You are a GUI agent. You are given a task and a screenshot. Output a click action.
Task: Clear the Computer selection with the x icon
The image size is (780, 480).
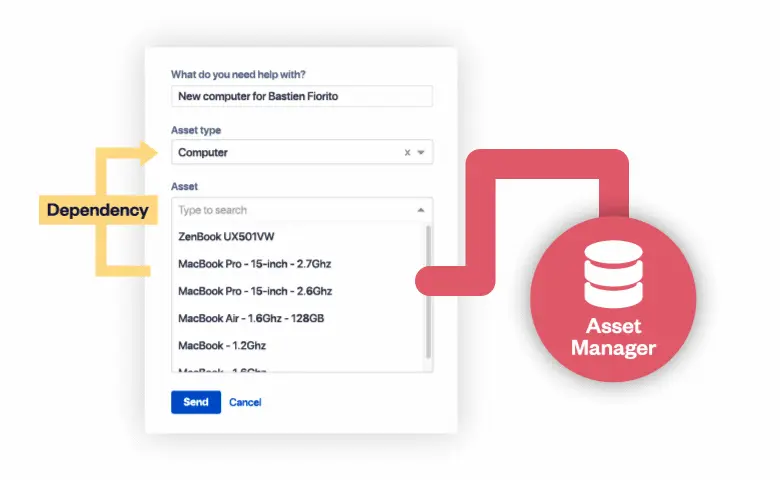(407, 153)
